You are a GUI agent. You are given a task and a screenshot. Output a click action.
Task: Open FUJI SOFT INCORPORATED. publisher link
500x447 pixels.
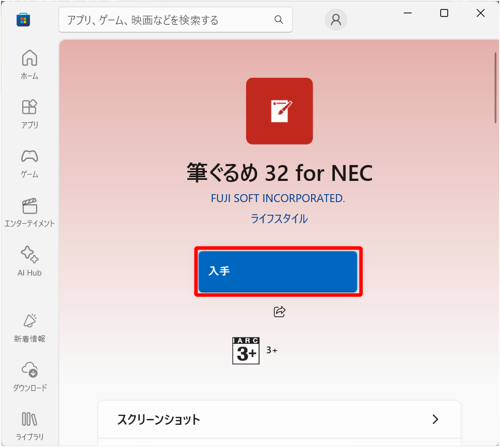[x=278, y=198]
